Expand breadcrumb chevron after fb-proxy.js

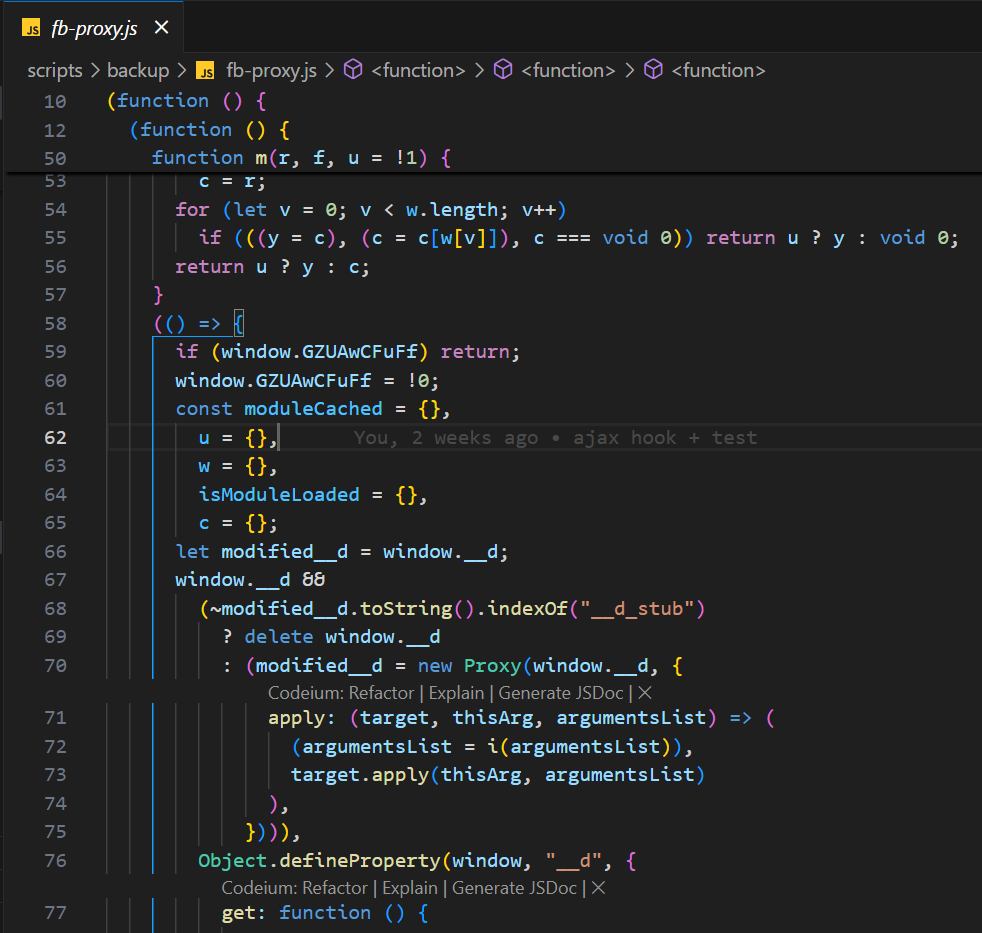point(329,70)
